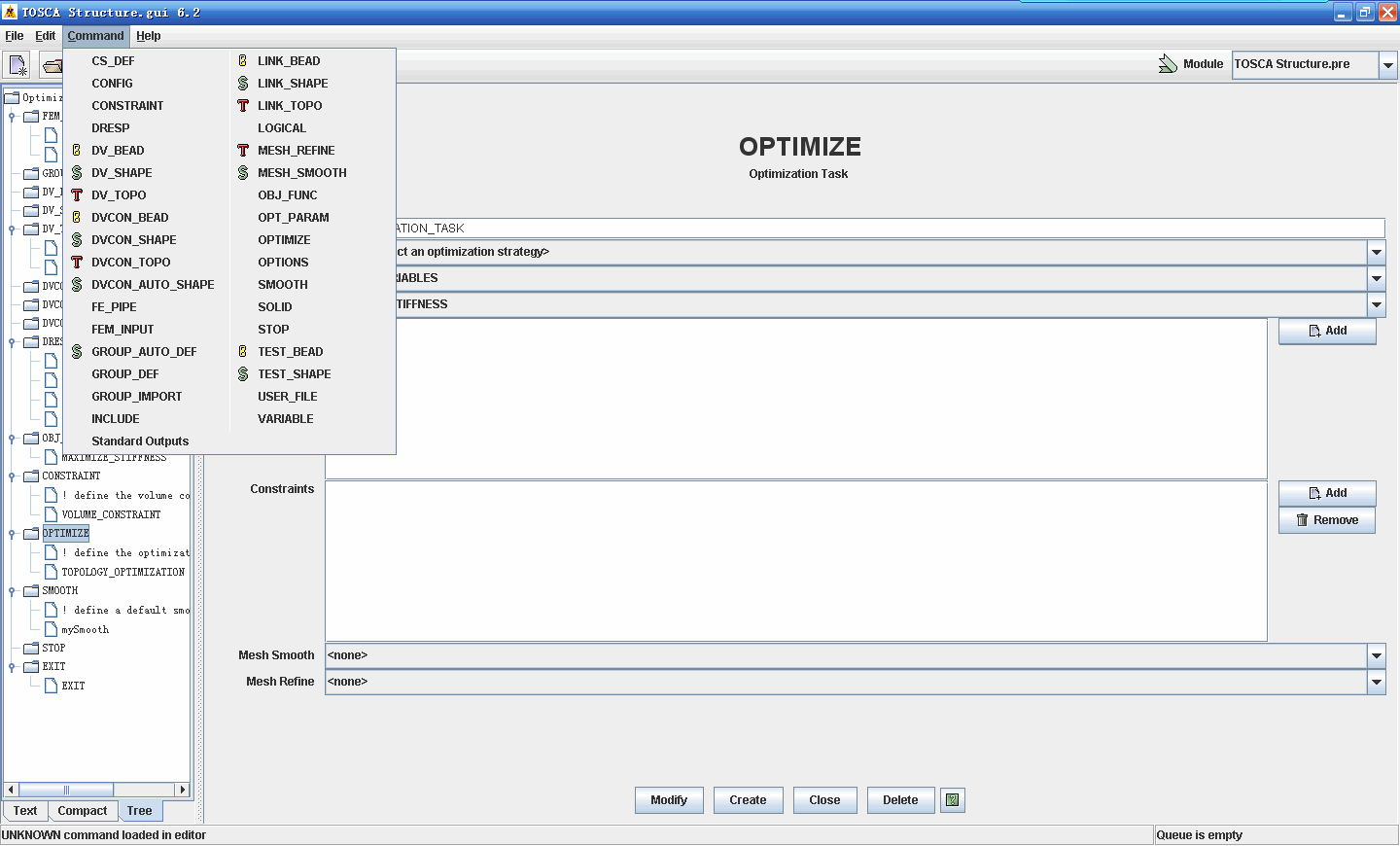Choose VARIABLE from the Command menu
The image size is (1400, 846).
pos(285,419)
